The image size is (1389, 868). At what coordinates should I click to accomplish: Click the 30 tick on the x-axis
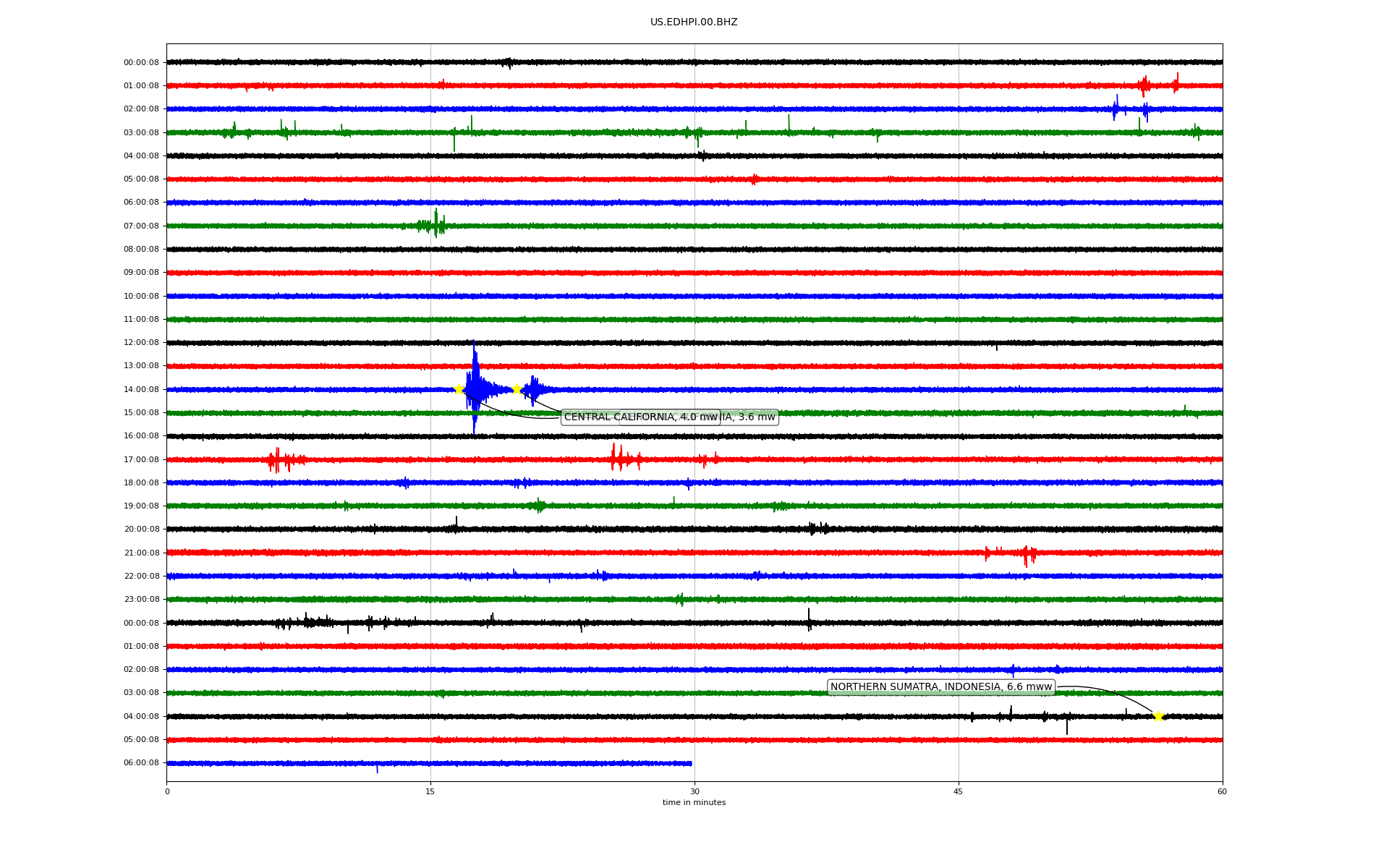pos(694,791)
